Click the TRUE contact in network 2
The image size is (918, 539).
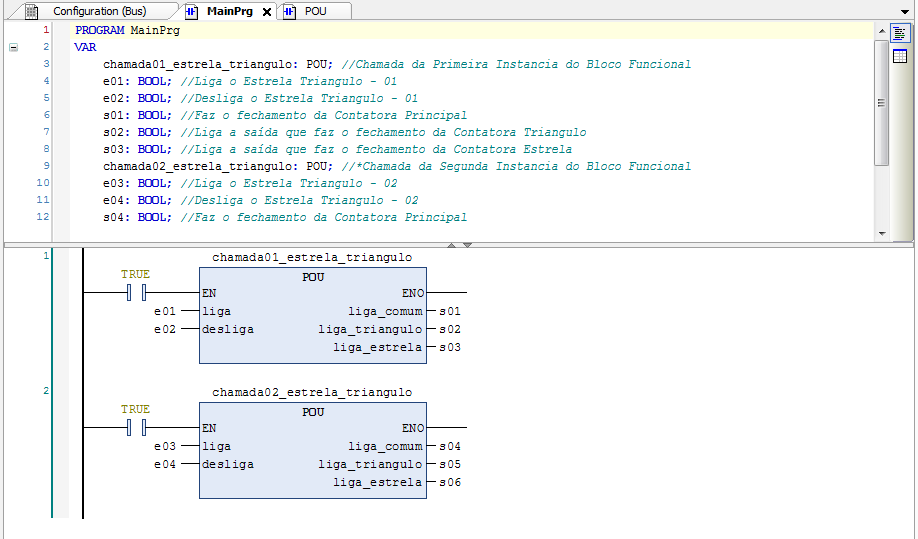[137, 428]
